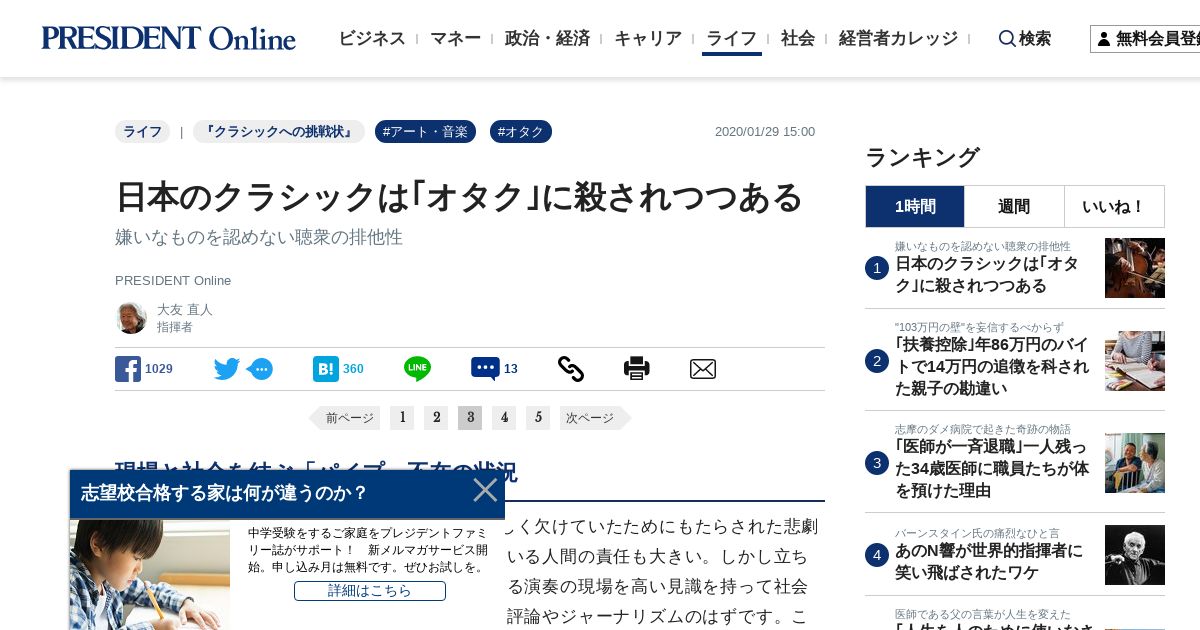
Task: Open ranking 4 conductor portrait thumbnail
Action: point(1135,555)
